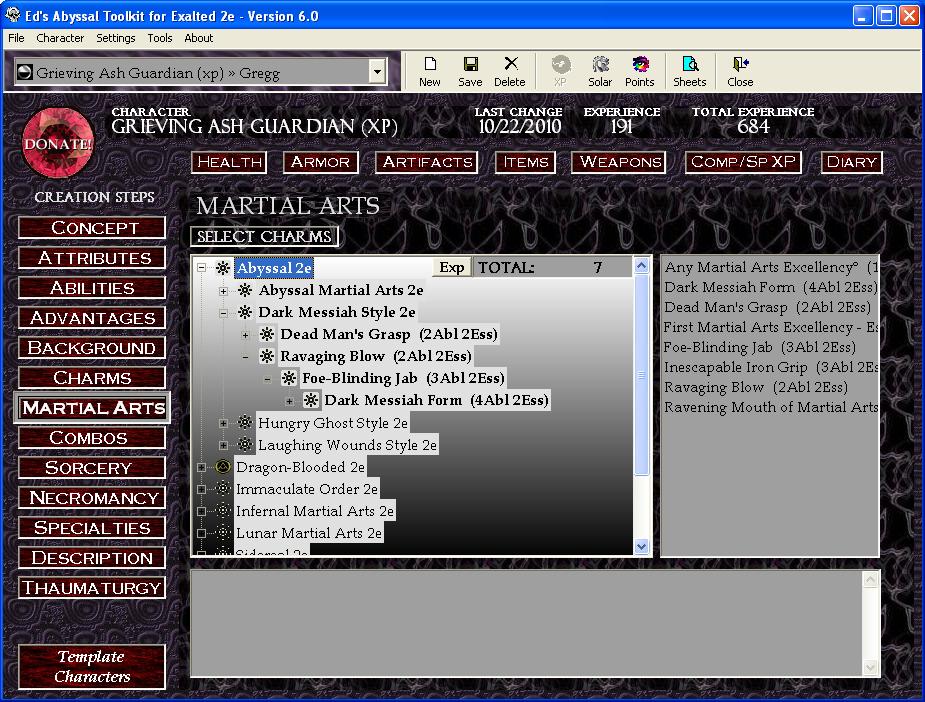The width and height of the screenshot is (925, 702).
Task: Open character Sheets from the toolbar
Action: [690, 64]
